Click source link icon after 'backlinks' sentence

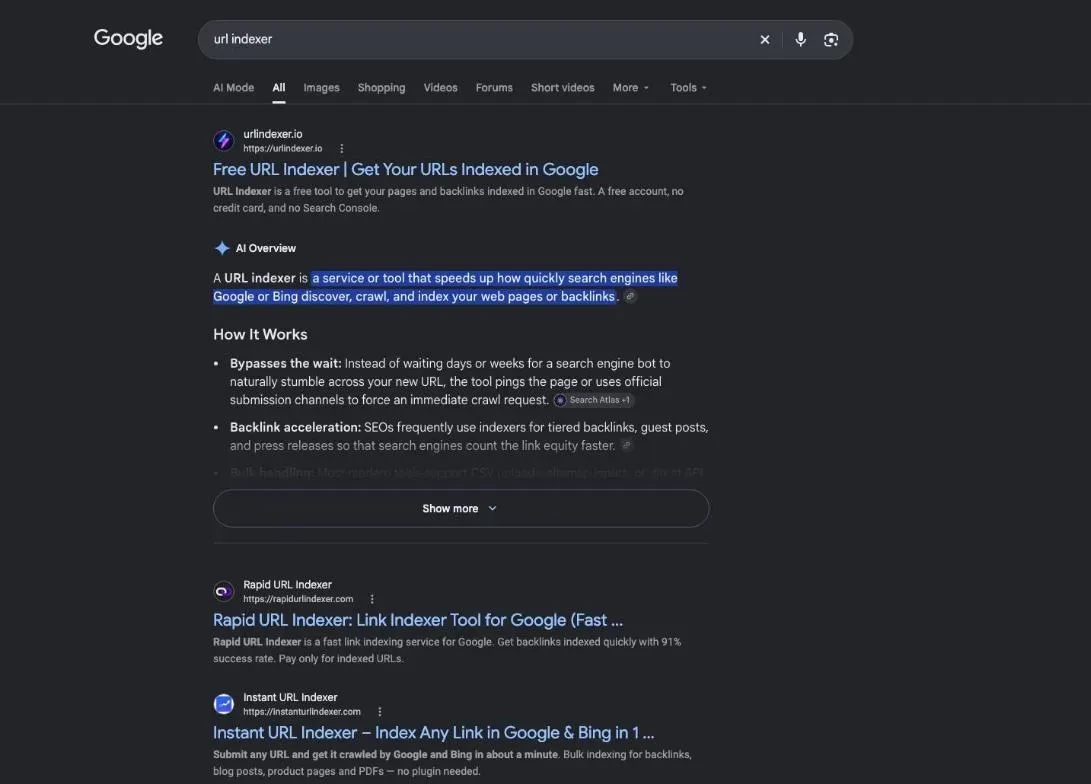(630, 297)
